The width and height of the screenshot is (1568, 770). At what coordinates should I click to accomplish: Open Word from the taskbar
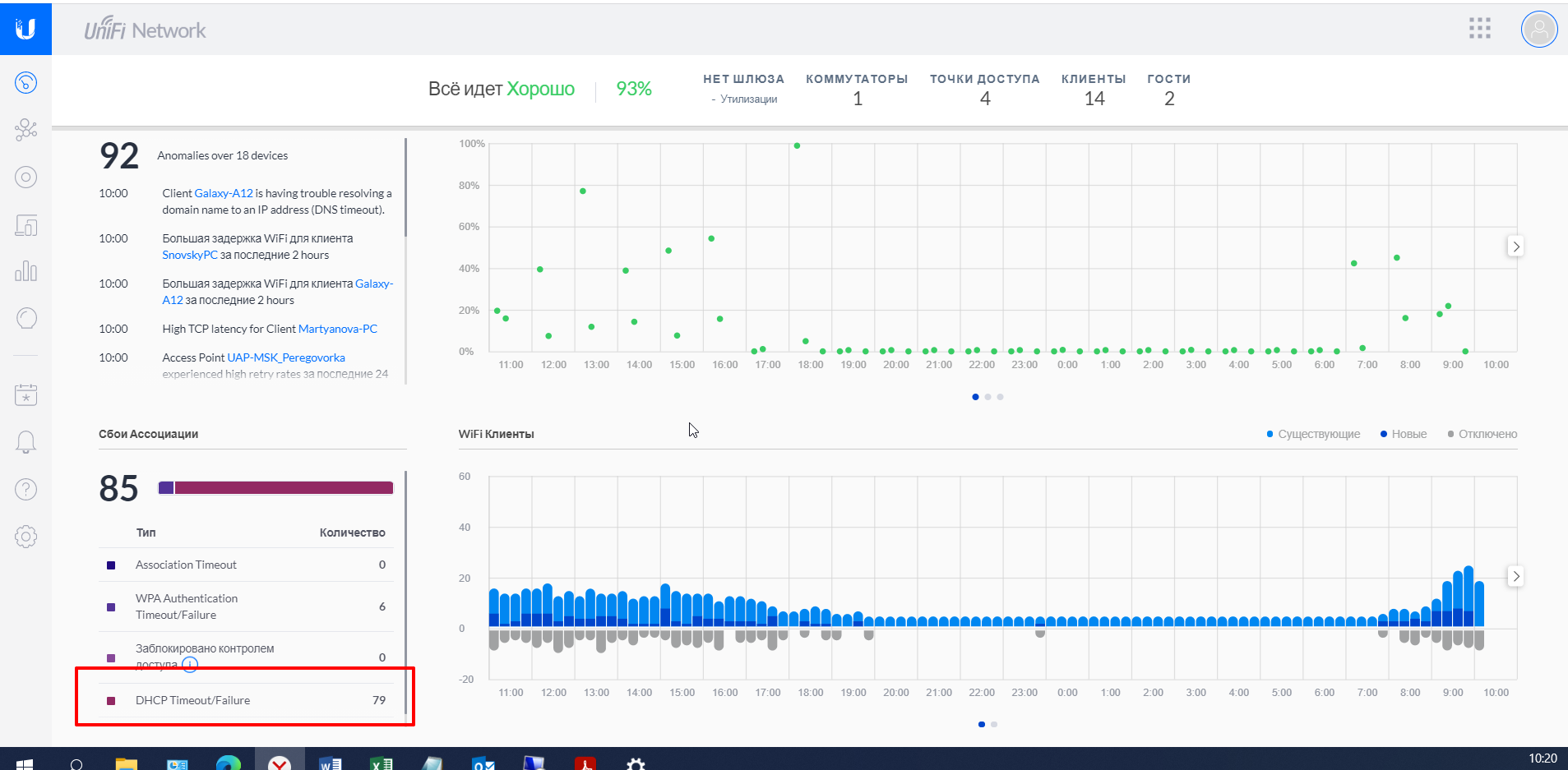pyautogui.click(x=331, y=764)
